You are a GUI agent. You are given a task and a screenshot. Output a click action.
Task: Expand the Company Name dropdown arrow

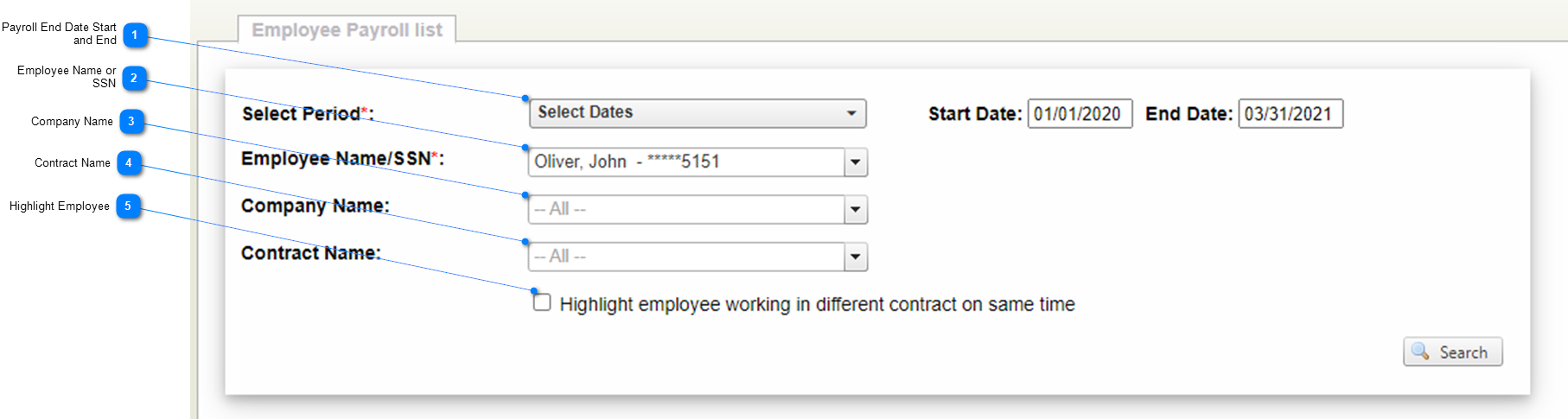(856, 209)
